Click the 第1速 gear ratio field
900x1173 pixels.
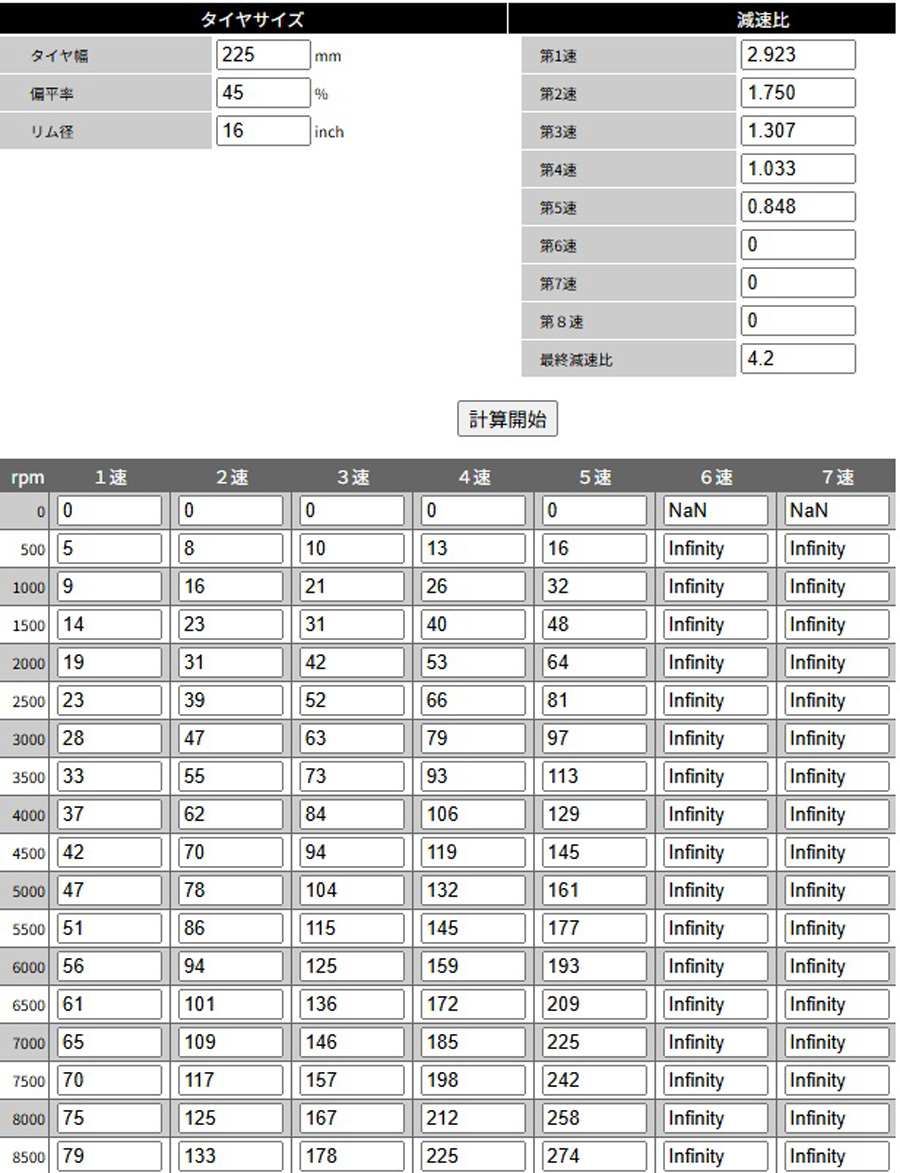click(797, 55)
